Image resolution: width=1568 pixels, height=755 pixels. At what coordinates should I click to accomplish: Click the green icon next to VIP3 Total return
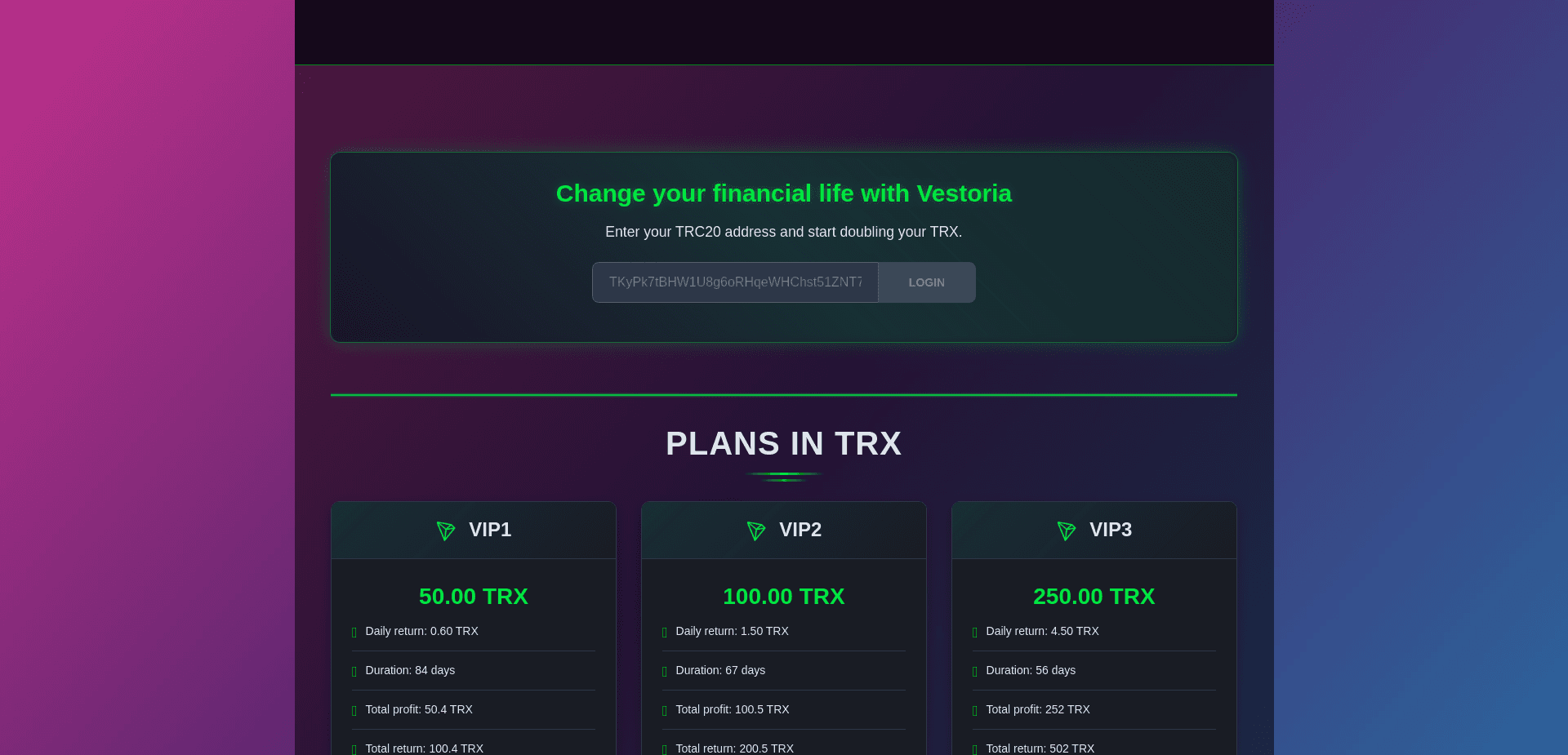click(x=973, y=748)
